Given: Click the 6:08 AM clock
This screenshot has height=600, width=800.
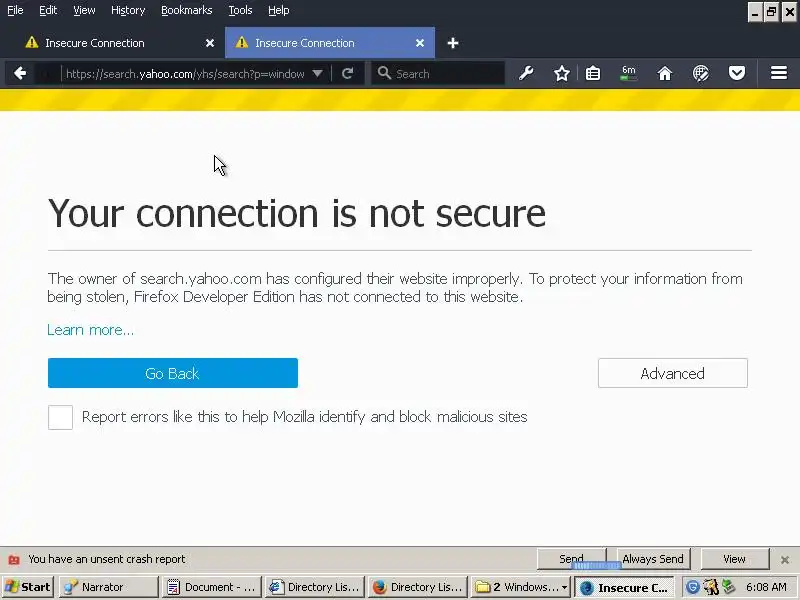Looking at the screenshot, I should pyautogui.click(x=766, y=587).
